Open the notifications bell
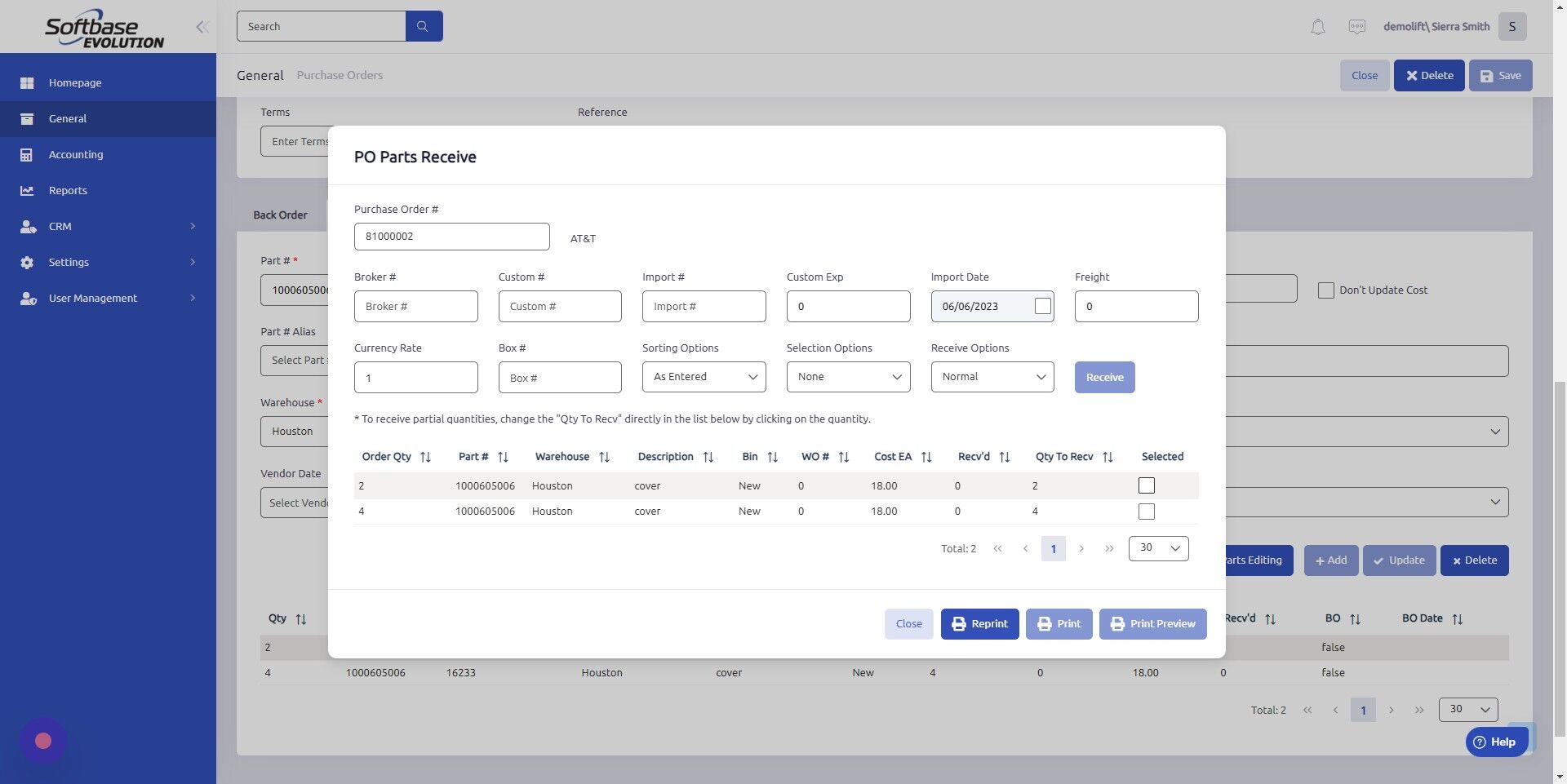 [1316, 26]
